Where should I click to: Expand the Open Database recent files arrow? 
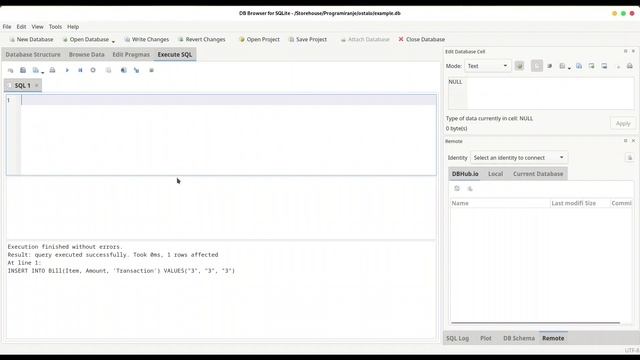point(113,41)
